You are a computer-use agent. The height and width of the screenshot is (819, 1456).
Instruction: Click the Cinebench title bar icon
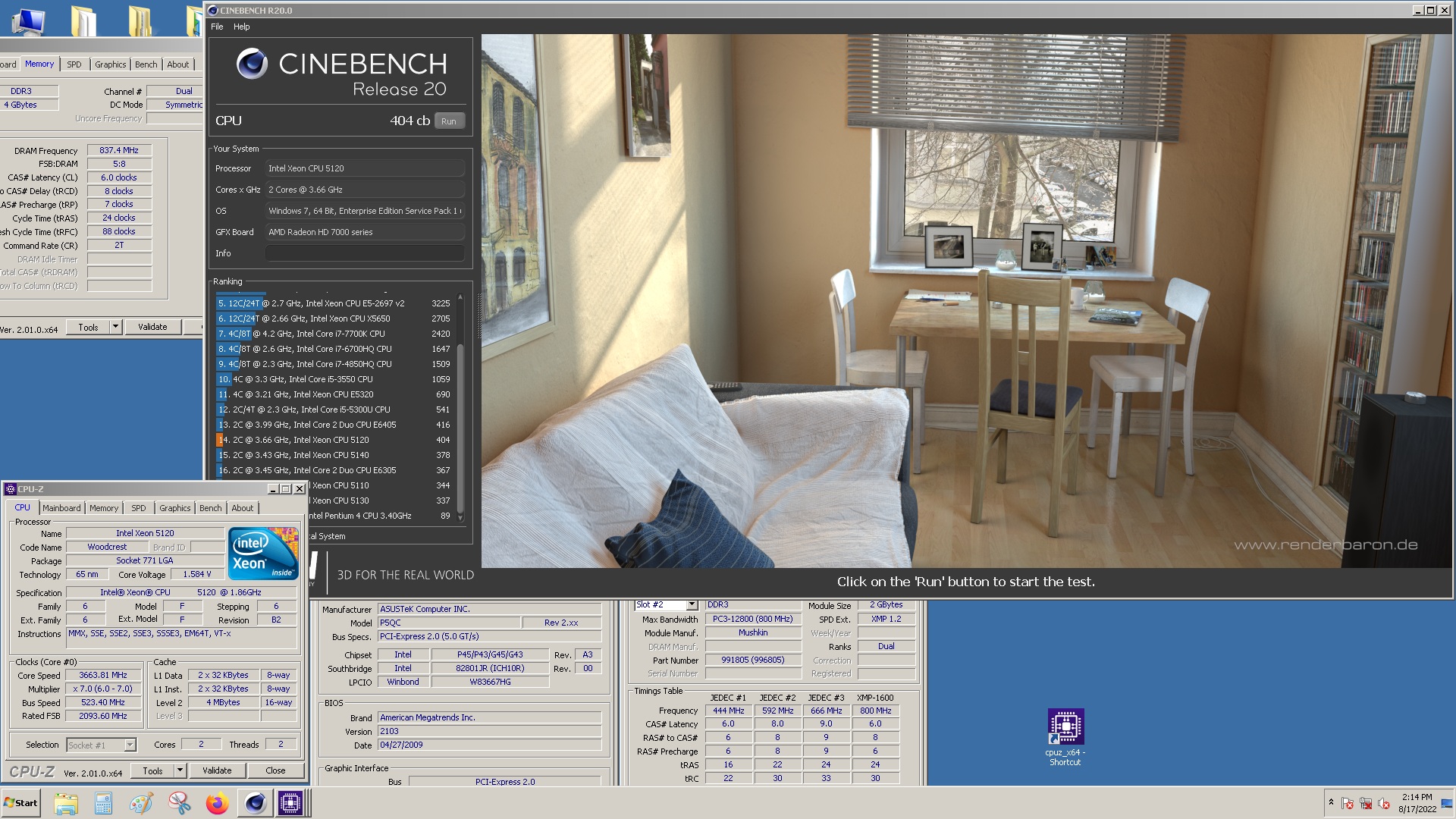[x=213, y=11]
